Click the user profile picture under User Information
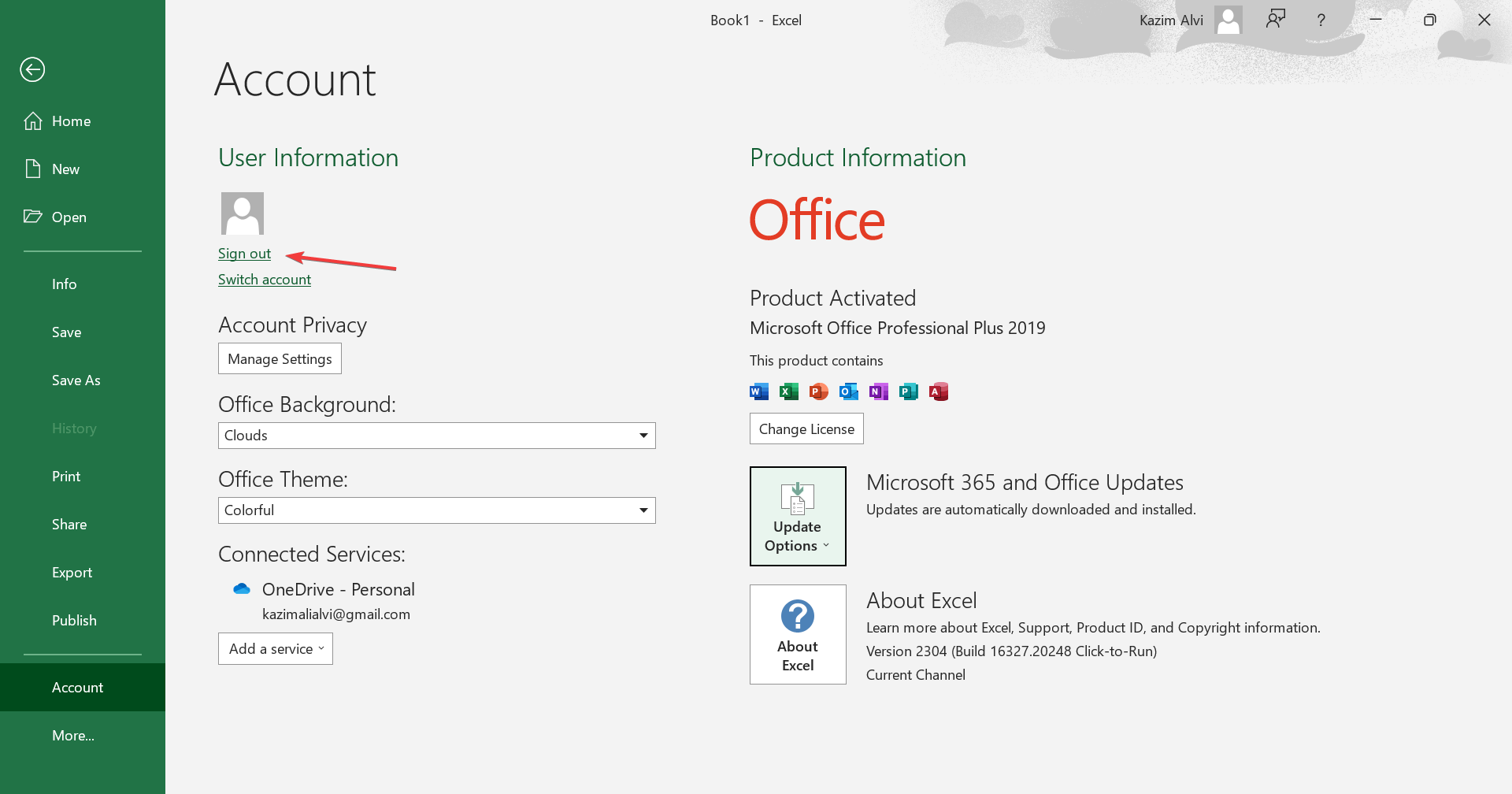1512x794 pixels. (x=242, y=213)
